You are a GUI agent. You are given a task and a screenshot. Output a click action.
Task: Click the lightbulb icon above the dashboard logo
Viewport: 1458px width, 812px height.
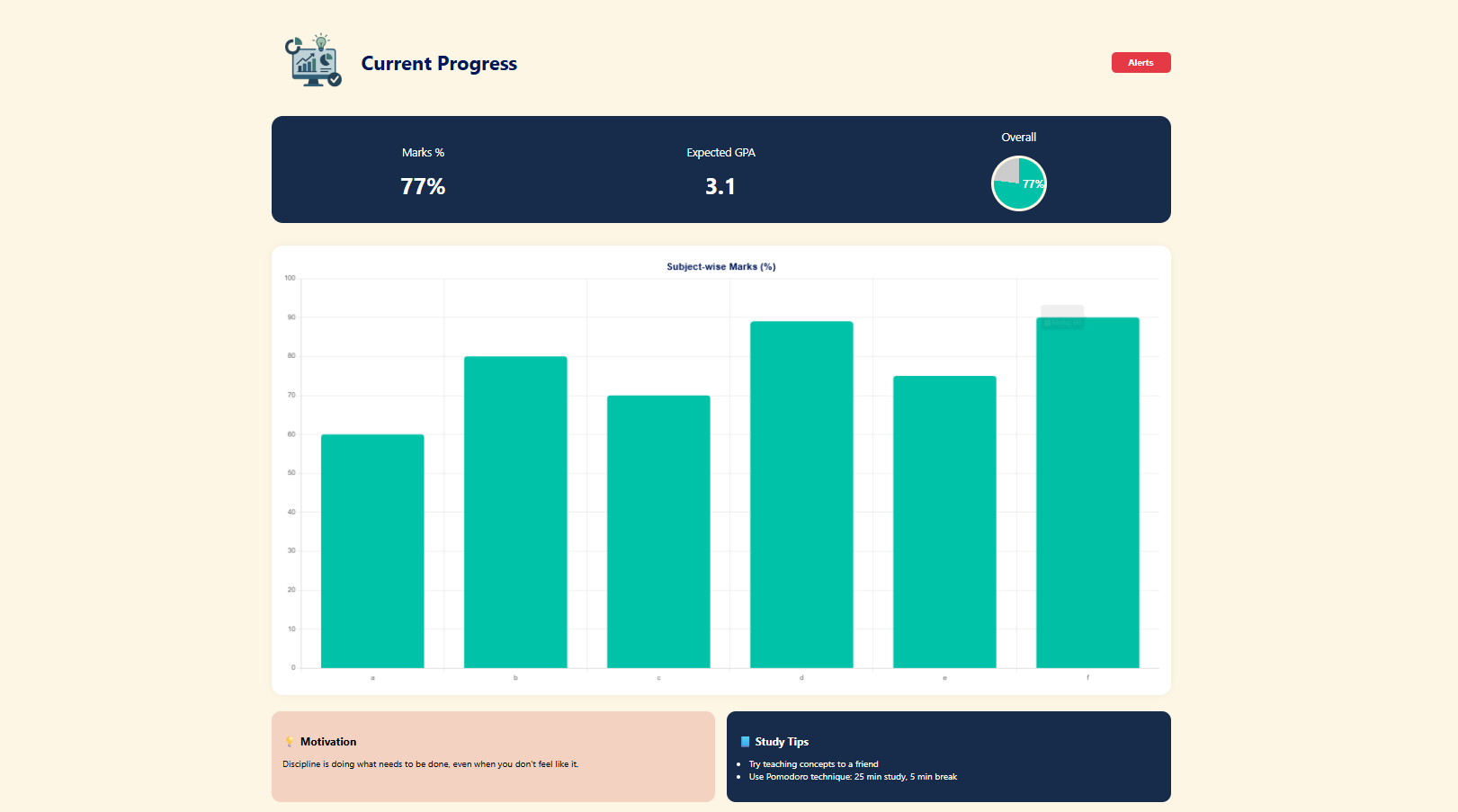point(321,41)
